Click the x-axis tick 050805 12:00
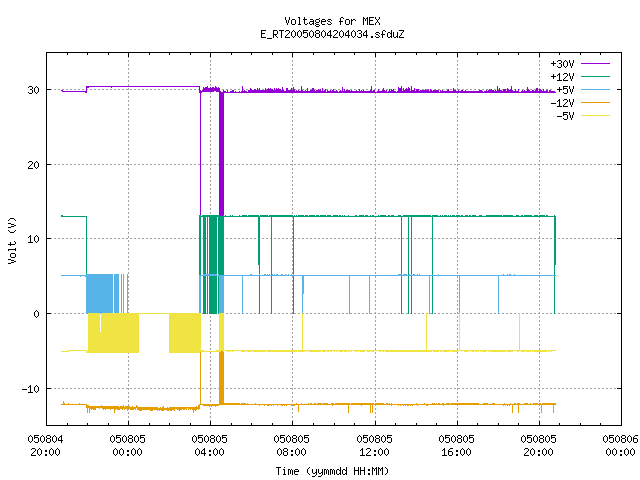The height and width of the screenshot is (480, 640). [x=374, y=446]
